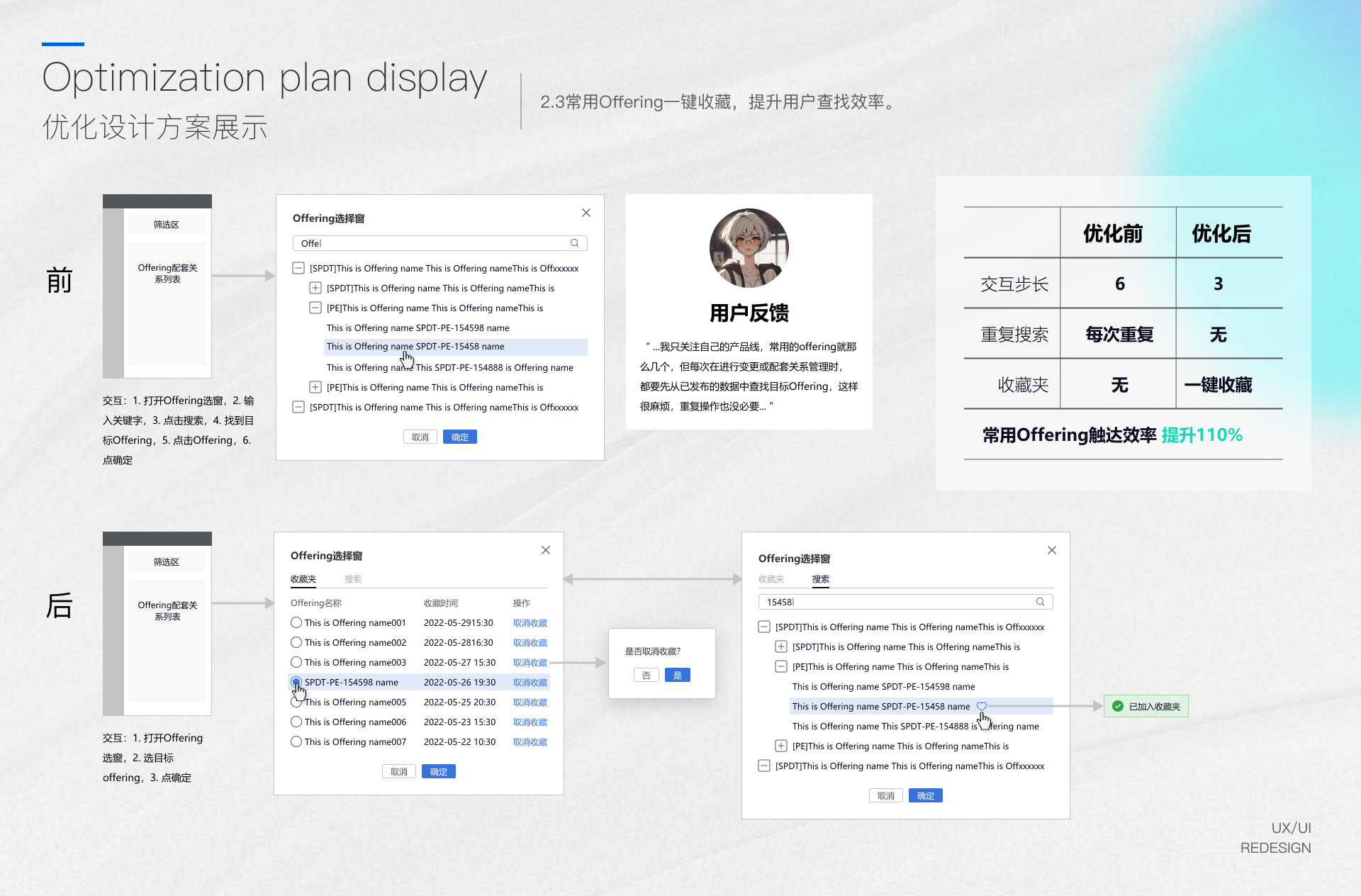
Task: Collapse first [SPDT] root node in top dialog
Action: [x=298, y=268]
